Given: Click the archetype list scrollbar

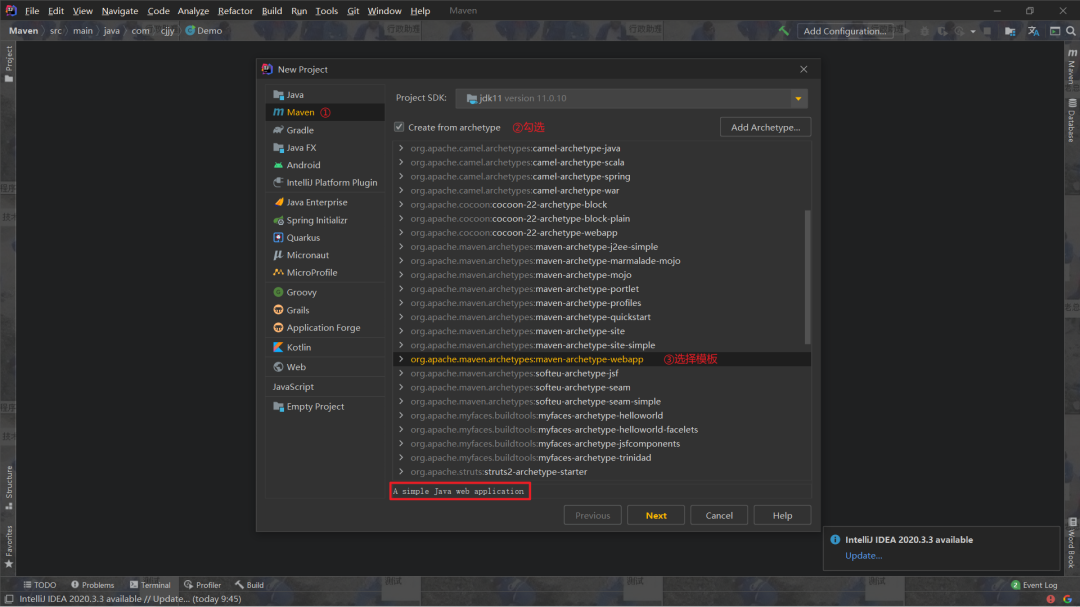Looking at the screenshot, I should tap(807, 277).
